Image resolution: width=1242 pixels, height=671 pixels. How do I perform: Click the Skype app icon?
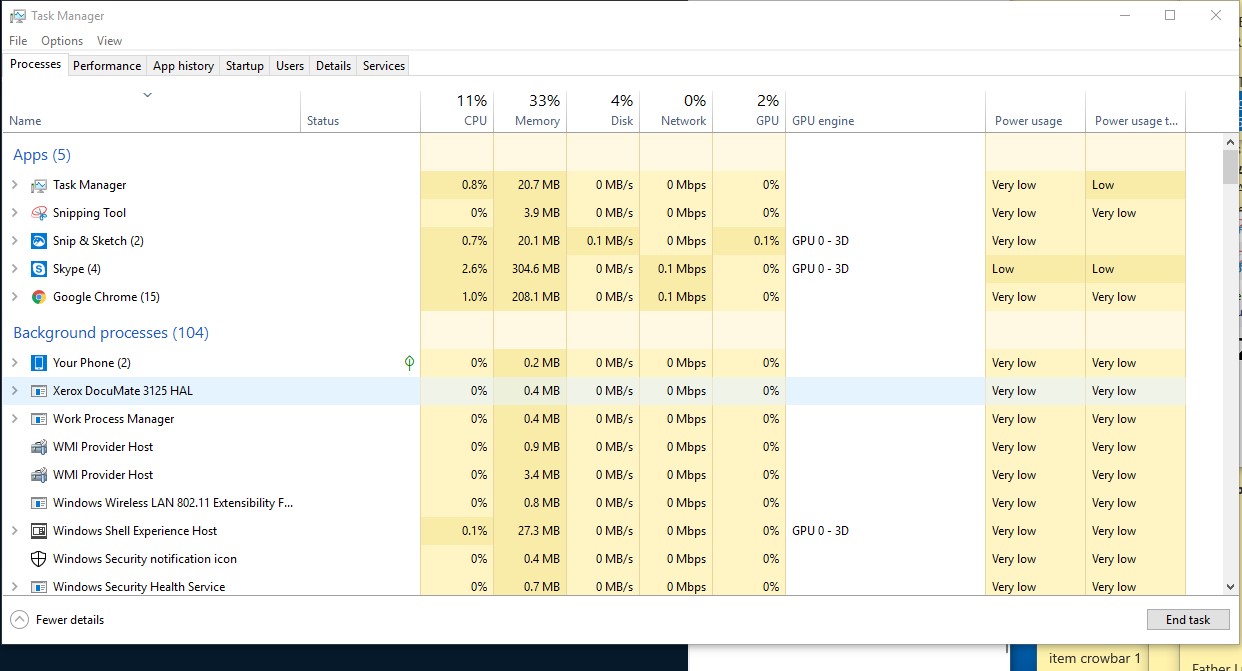39,269
